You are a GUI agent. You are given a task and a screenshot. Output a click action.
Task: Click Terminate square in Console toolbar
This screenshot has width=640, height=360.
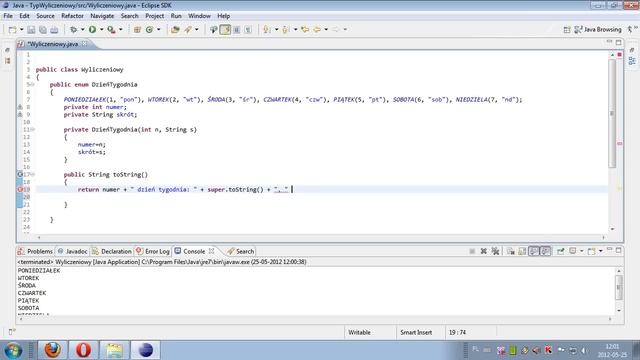(472, 251)
